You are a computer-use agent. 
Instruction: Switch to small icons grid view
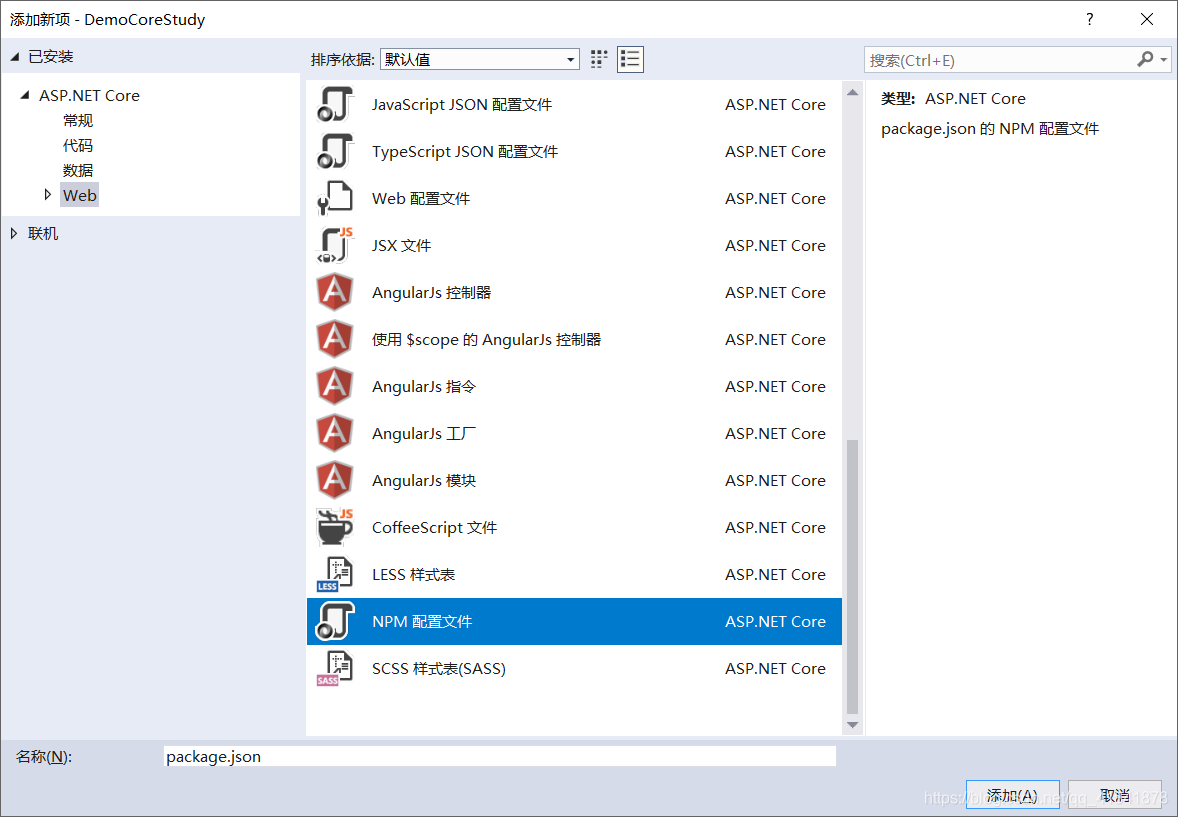(x=599, y=59)
